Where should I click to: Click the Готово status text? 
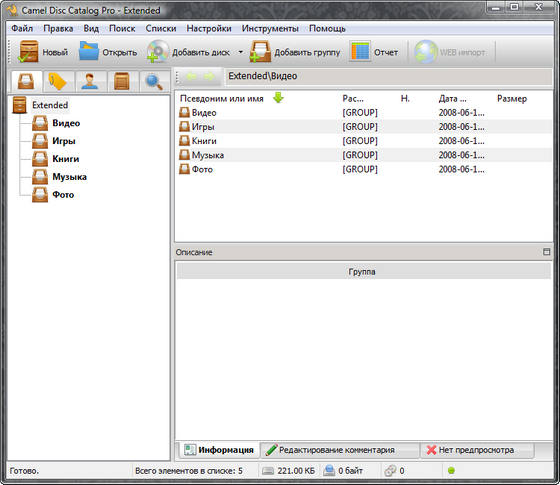pos(24,471)
